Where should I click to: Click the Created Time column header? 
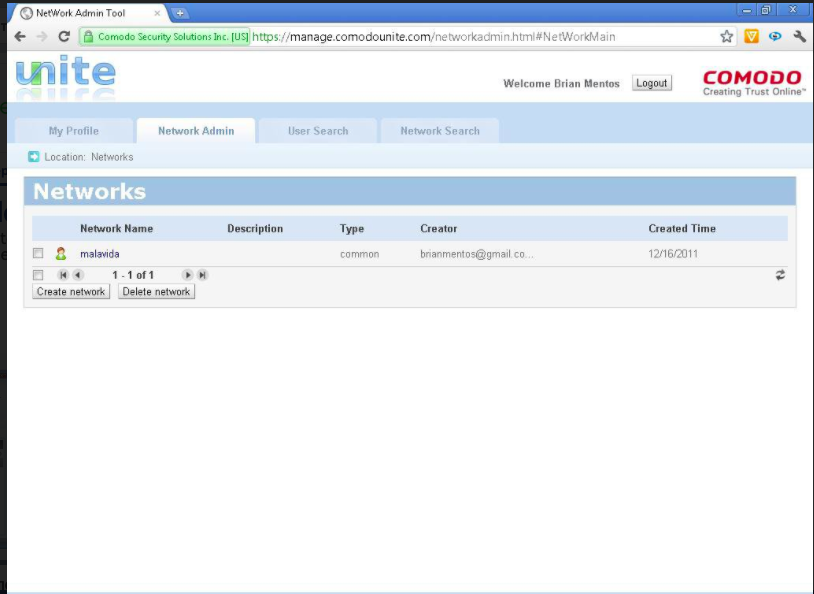682,228
